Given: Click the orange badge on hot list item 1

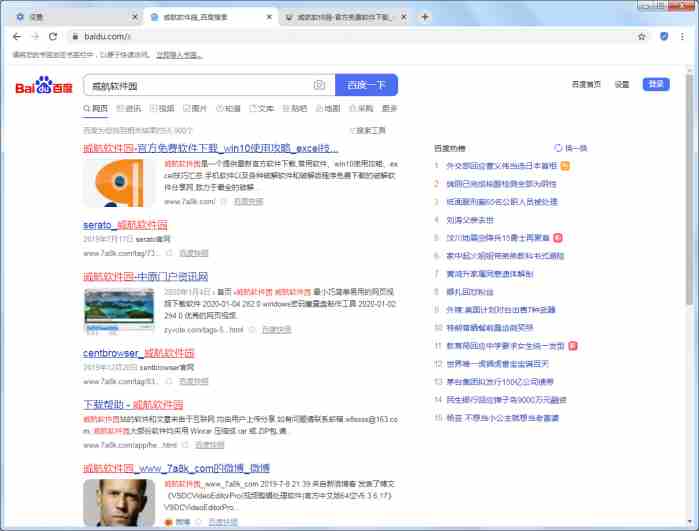Looking at the screenshot, I should click(x=565, y=166).
